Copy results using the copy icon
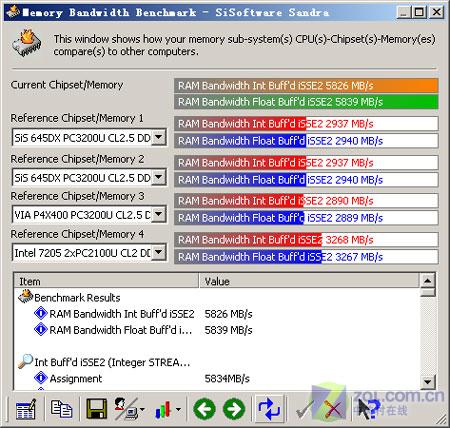The image size is (450, 428). [x=61, y=409]
